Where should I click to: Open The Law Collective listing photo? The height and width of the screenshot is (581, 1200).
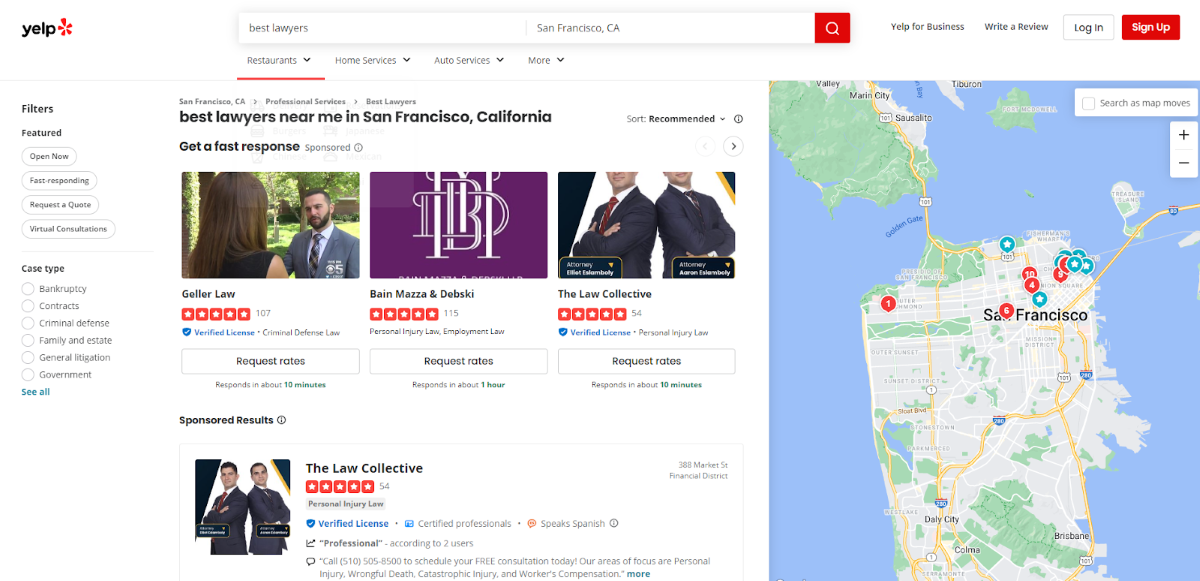243,507
